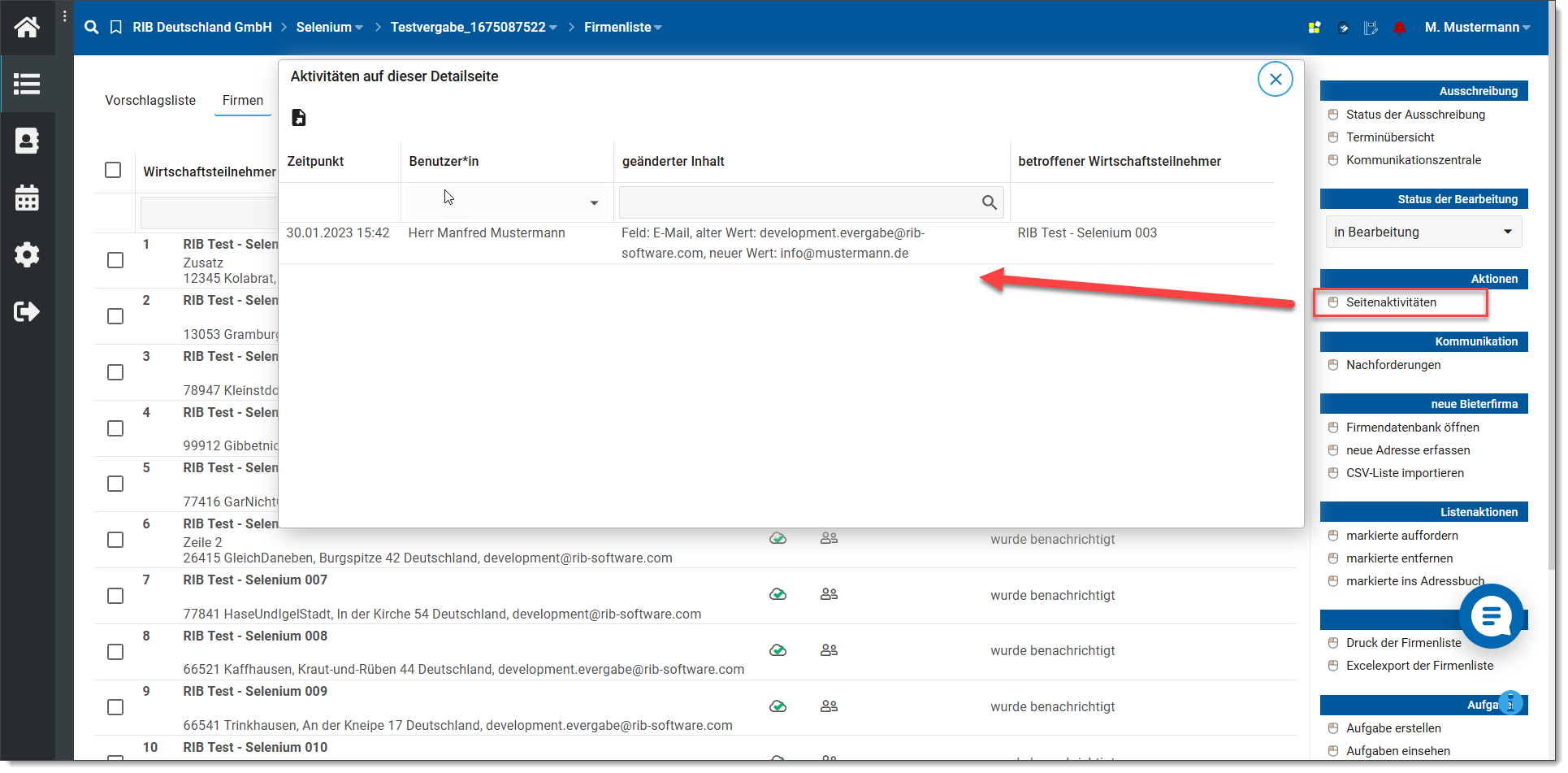Click Excelexport der Firmenliste link

tap(1419, 666)
